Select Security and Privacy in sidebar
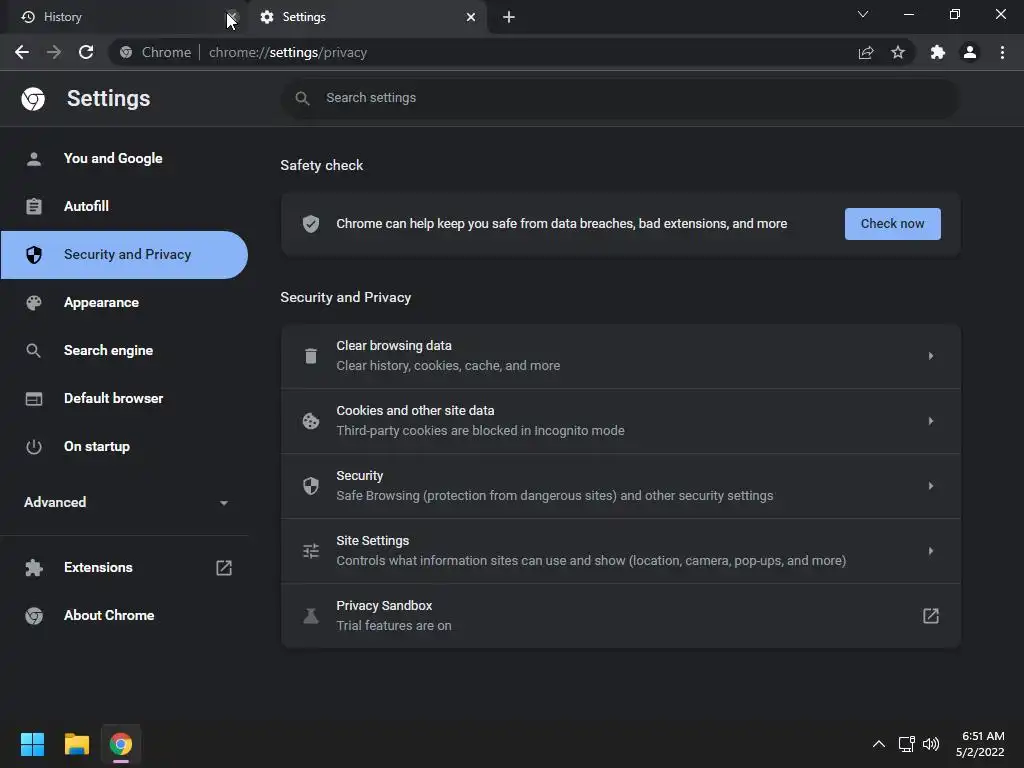This screenshot has height=768, width=1024. coord(125,255)
